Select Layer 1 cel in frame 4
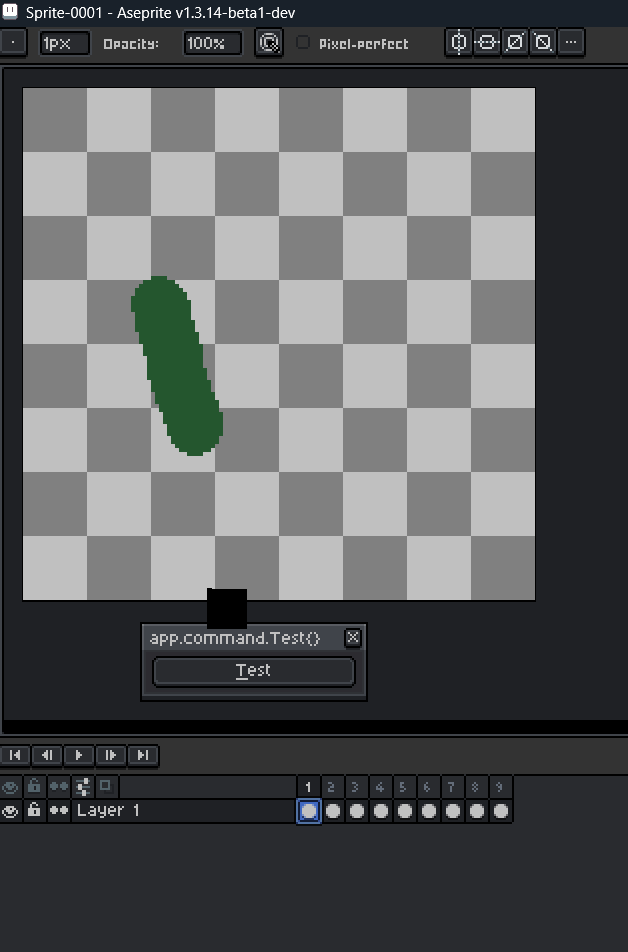628x952 pixels. (x=380, y=811)
